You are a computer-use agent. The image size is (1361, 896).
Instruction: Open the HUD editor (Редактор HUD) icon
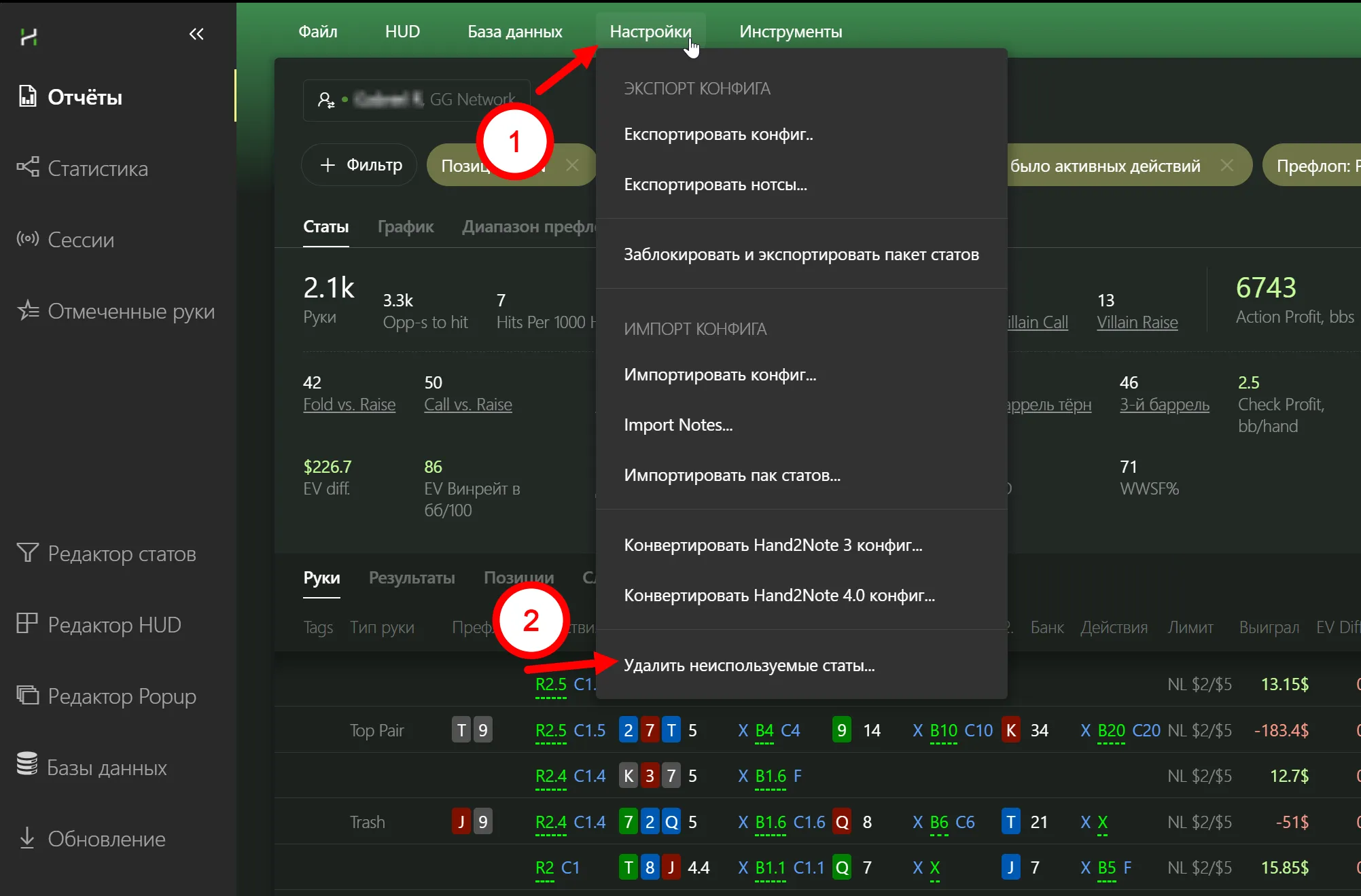(27, 624)
